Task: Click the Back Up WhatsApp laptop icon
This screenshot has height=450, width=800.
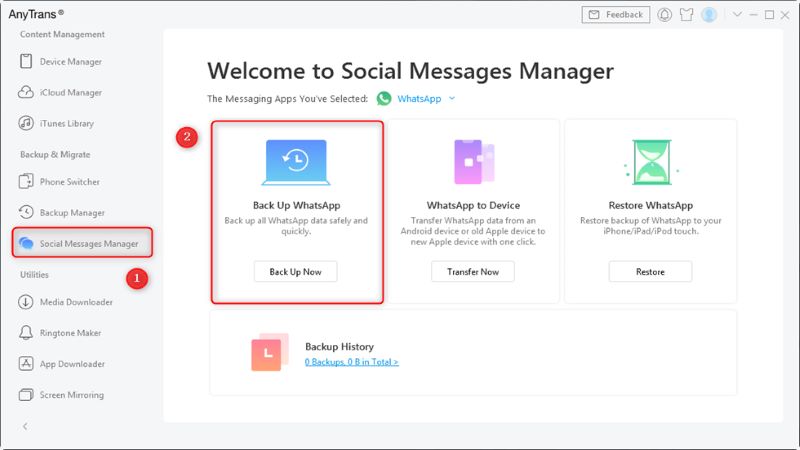Action: tap(296, 162)
